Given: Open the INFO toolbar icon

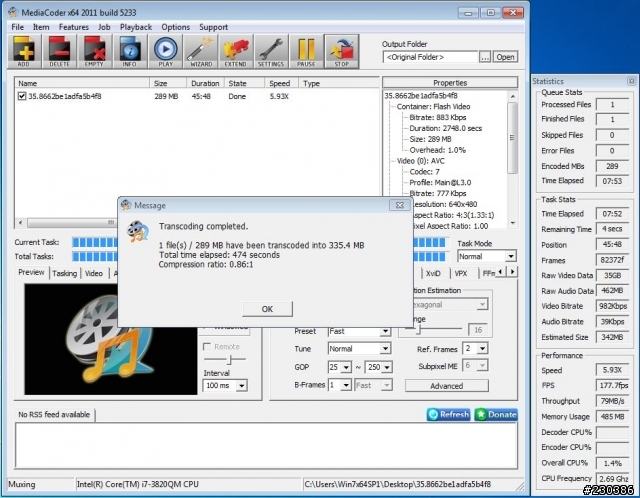Looking at the screenshot, I should click(x=130, y=51).
